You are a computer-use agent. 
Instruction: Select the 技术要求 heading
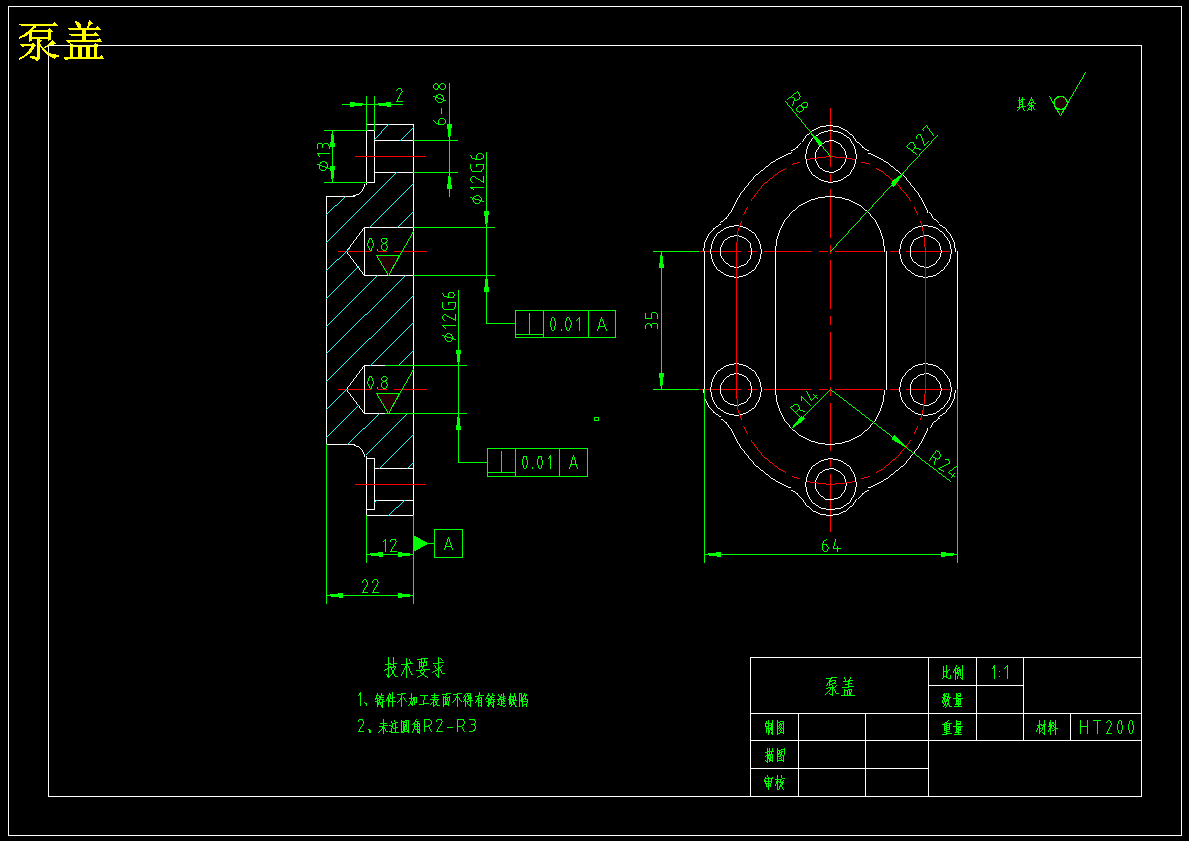click(415, 668)
